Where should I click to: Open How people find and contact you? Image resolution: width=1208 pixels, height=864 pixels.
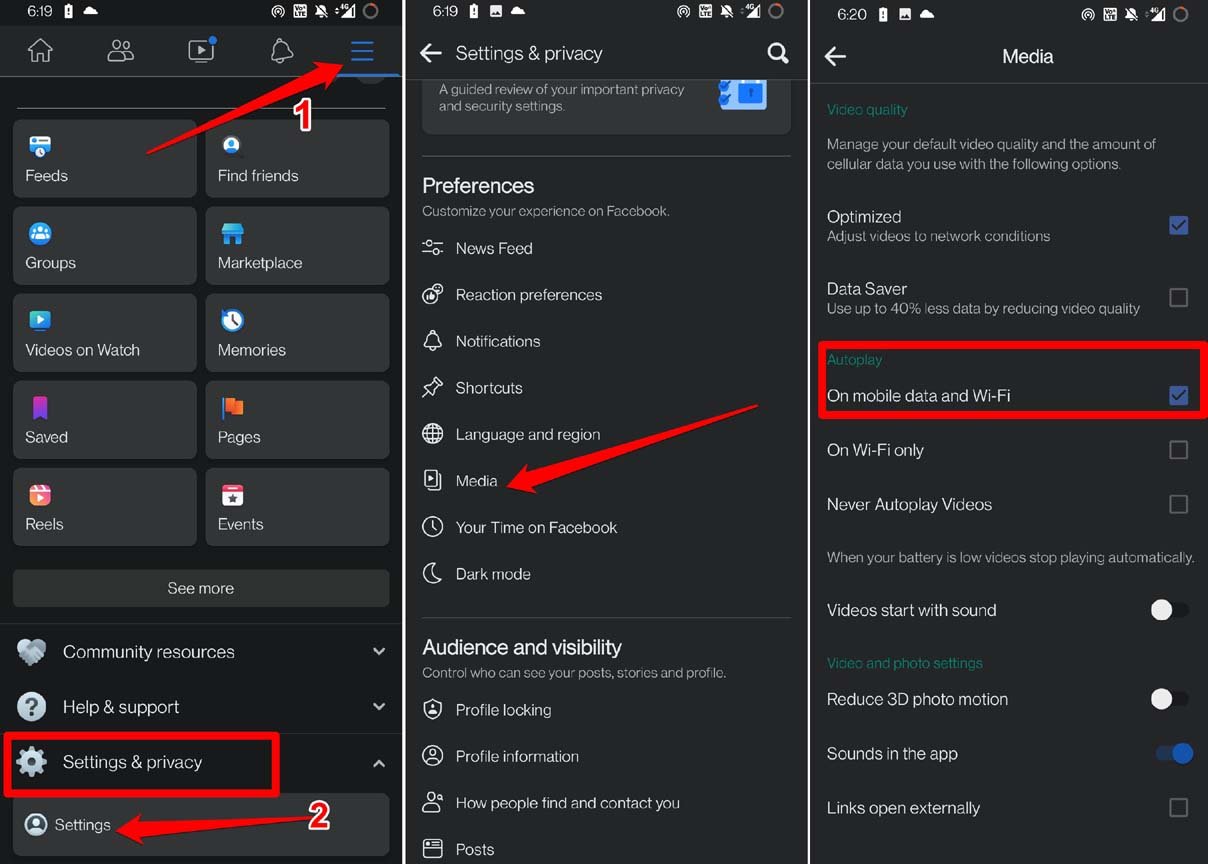pos(606,803)
